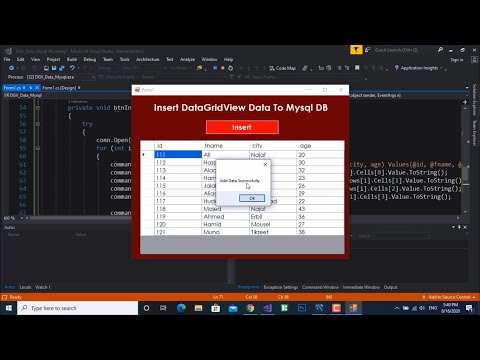
Task: Click OK in the Add Data Successfully dialog
Action: pos(252,198)
